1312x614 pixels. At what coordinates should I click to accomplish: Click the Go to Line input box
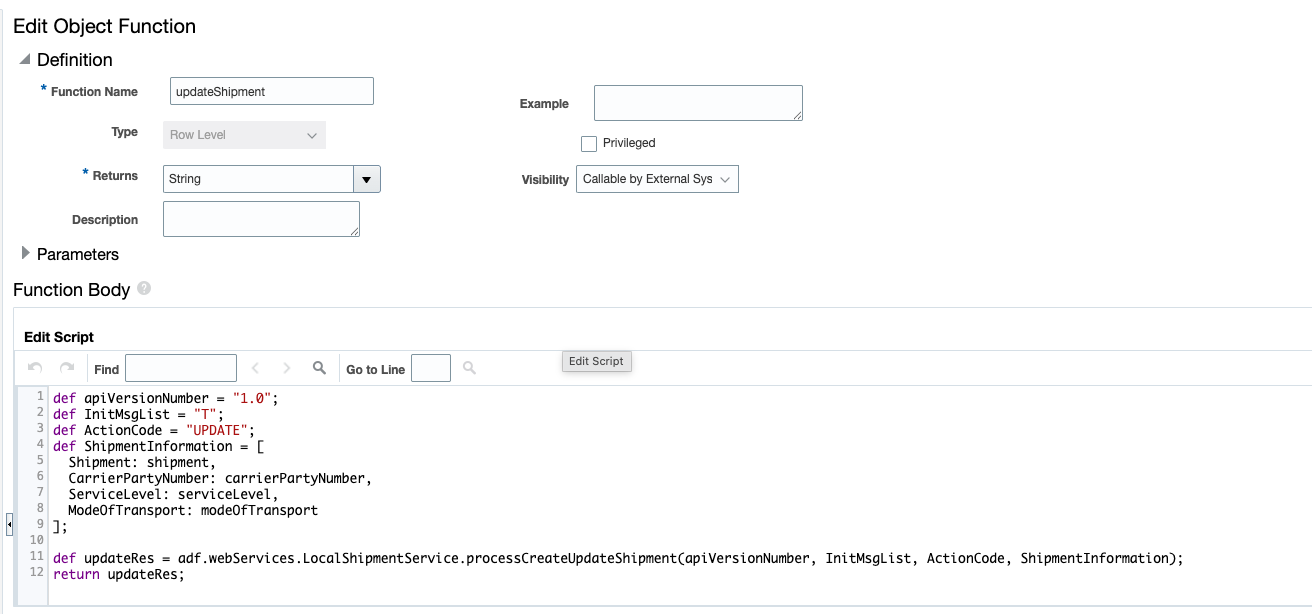[430, 368]
